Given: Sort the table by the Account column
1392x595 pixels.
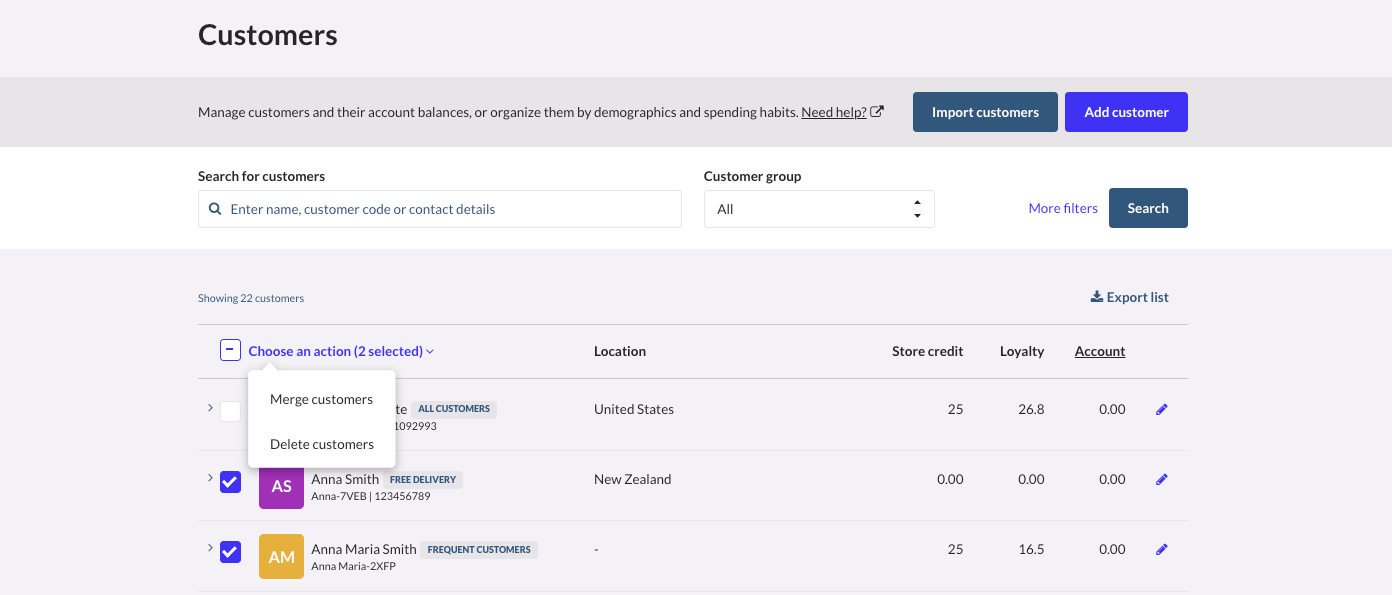Looking at the screenshot, I should coord(1099,352).
